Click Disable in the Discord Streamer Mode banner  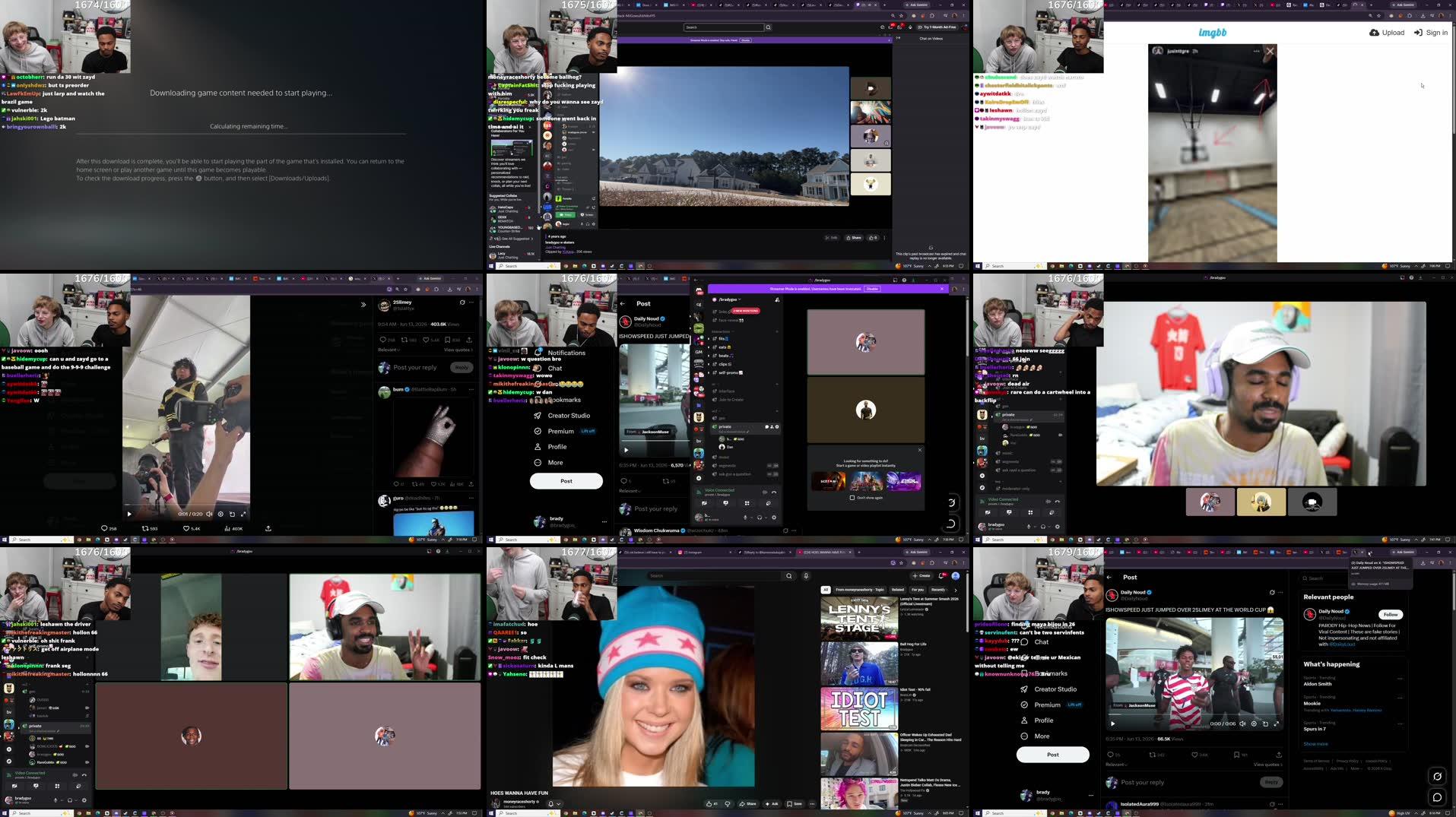coord(872,289)
